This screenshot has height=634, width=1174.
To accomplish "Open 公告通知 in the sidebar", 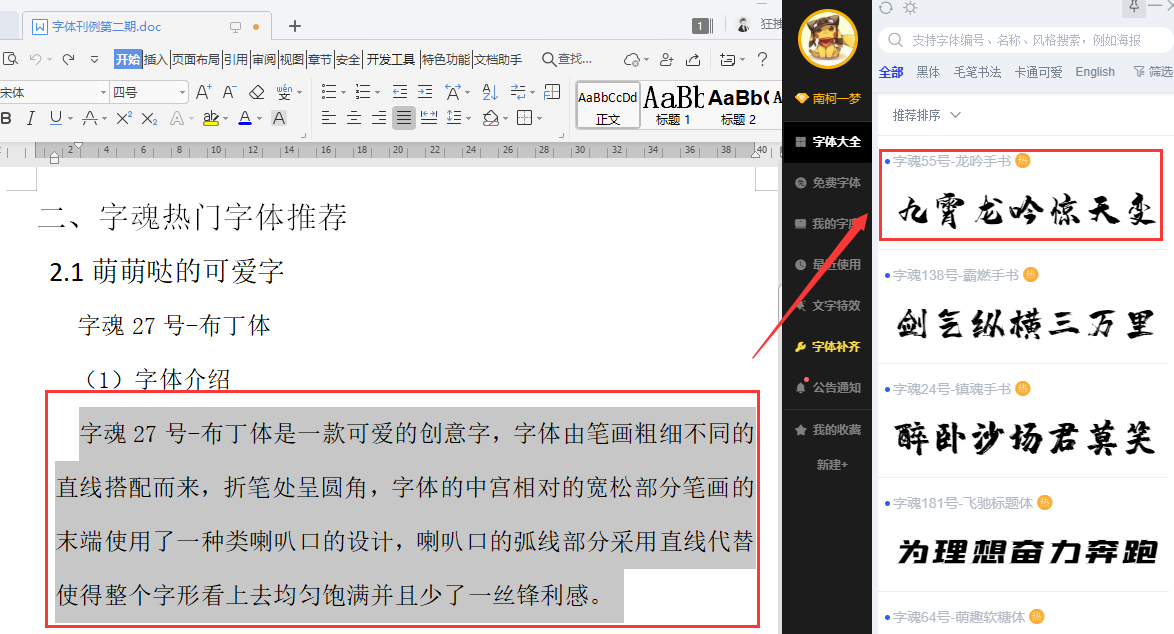I will 827,388.
